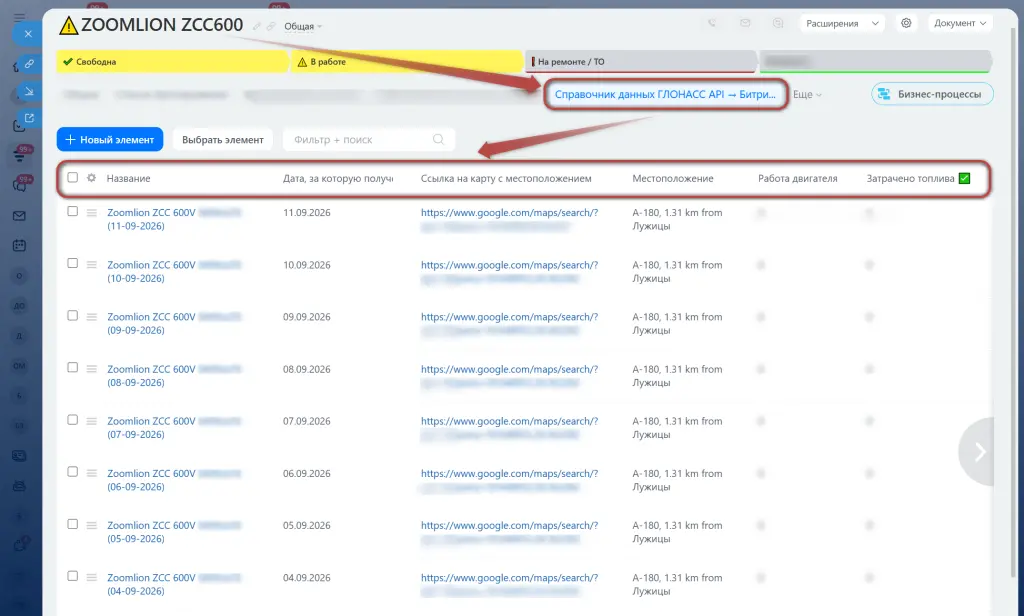Close the ZOOMLION ZCC600 side panel

(x=27, y=34)
